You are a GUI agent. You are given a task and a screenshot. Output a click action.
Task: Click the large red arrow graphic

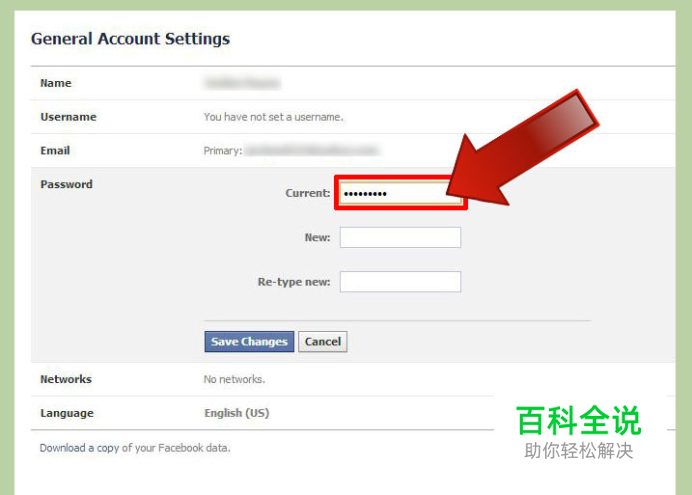point(523,148)
